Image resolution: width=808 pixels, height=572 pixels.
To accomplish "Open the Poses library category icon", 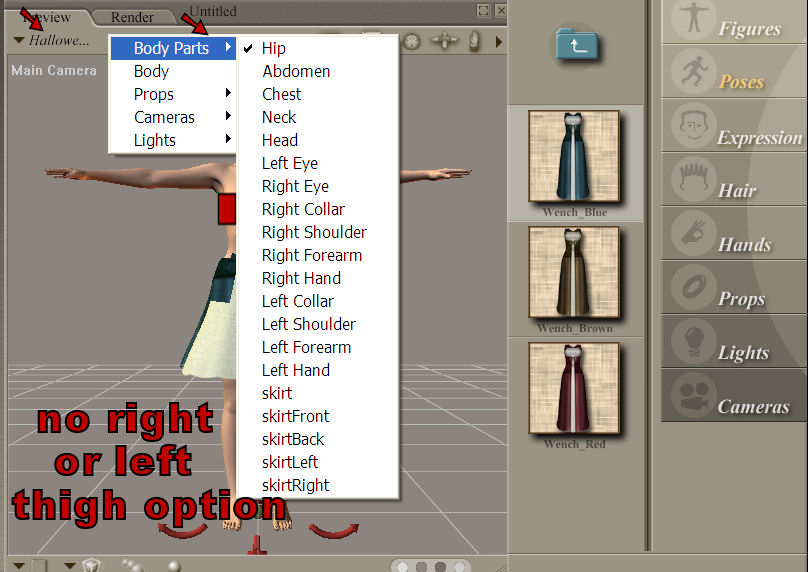I will 694,71.
